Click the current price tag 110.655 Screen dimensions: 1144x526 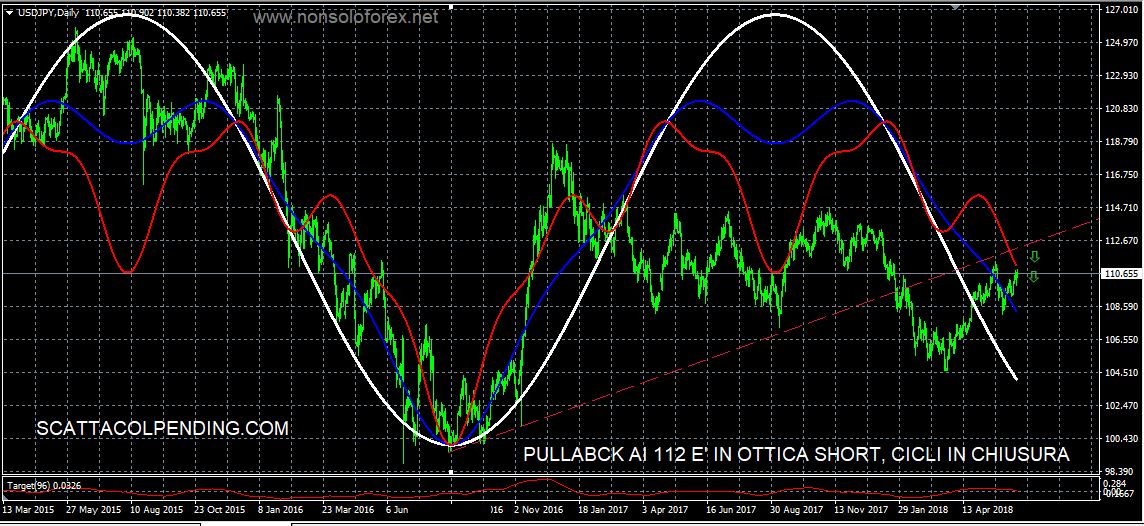pos(1121,273)
